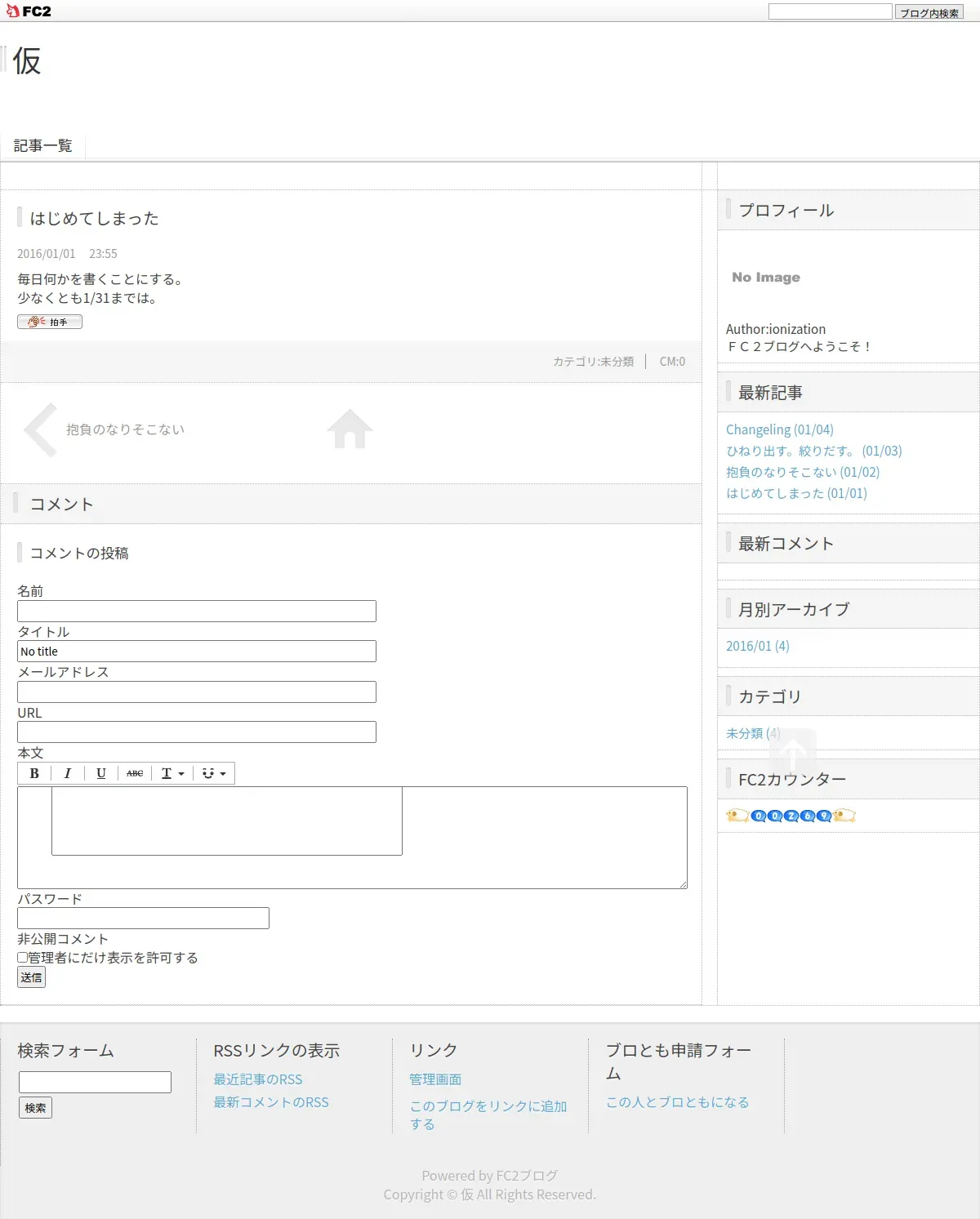Check 管理者にだけ表示を許可する checkbox
This screenshot has height=1219, width=980.
23,958
